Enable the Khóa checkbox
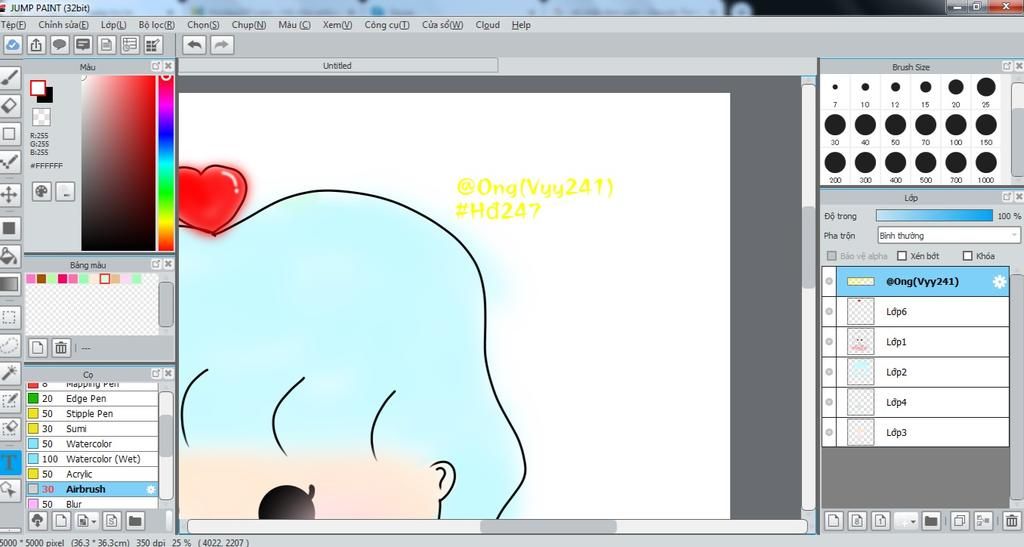The height and width of the screenshot is (547, 1024). point(968,256)
